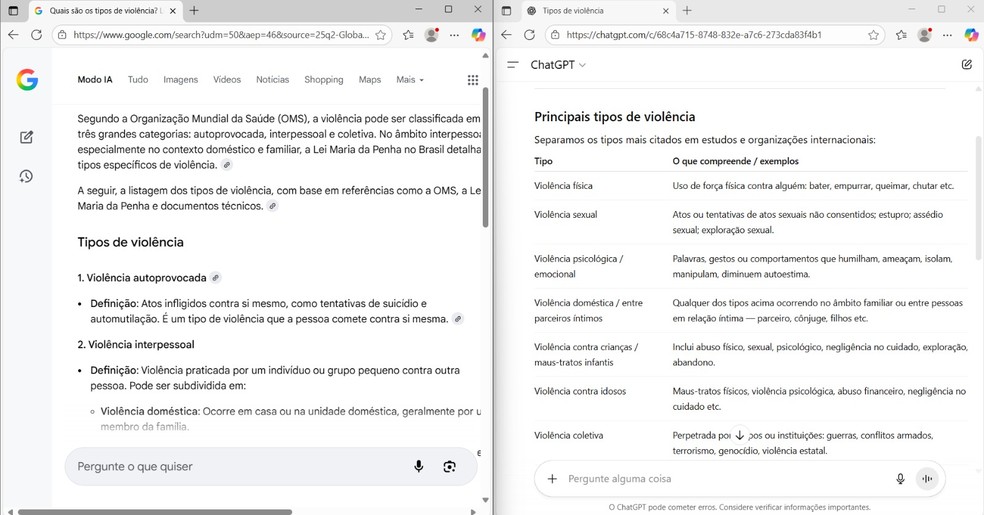Click source link icon after 'Violência autoprovocada'

pos(215,277)
